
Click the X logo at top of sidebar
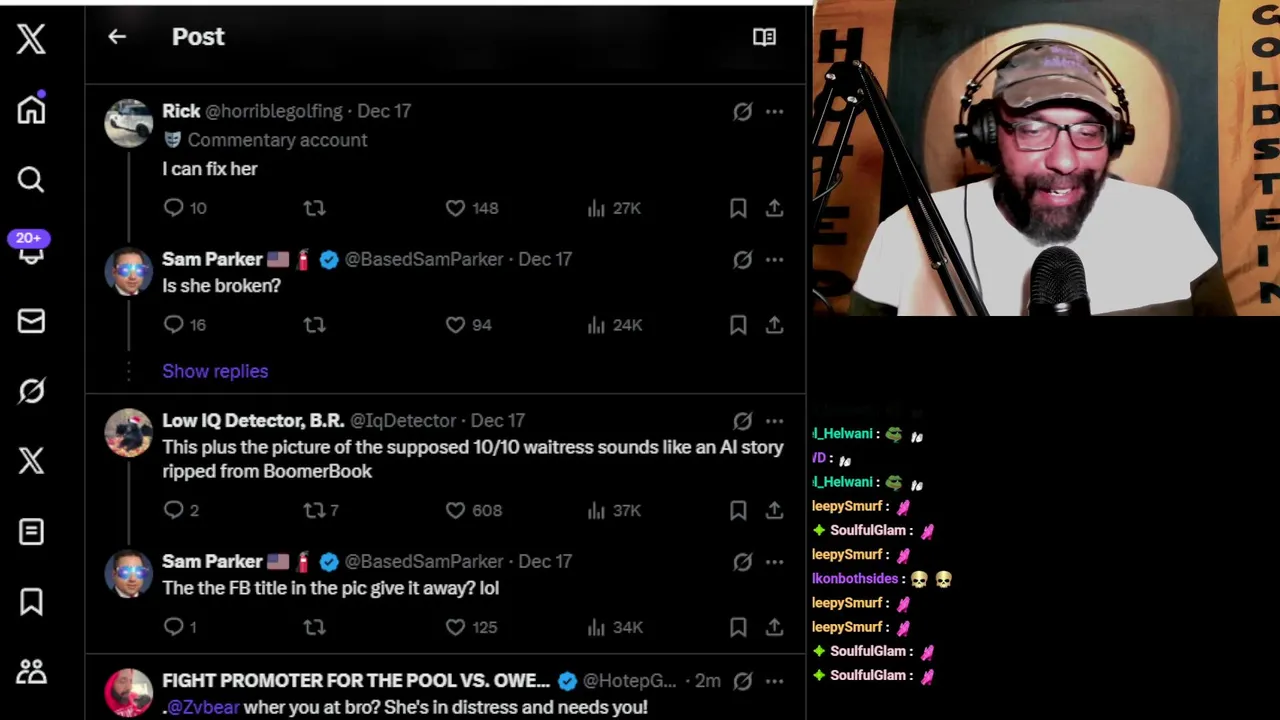click(31, 39)
